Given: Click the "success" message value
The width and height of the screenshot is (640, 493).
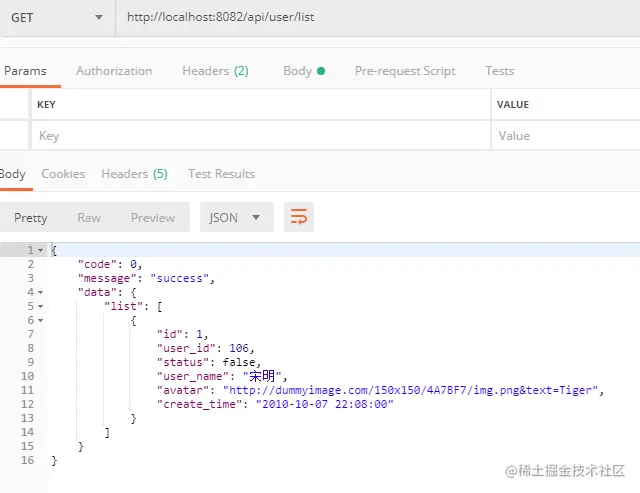Looking at the screenshot, I should coord(180,278).
